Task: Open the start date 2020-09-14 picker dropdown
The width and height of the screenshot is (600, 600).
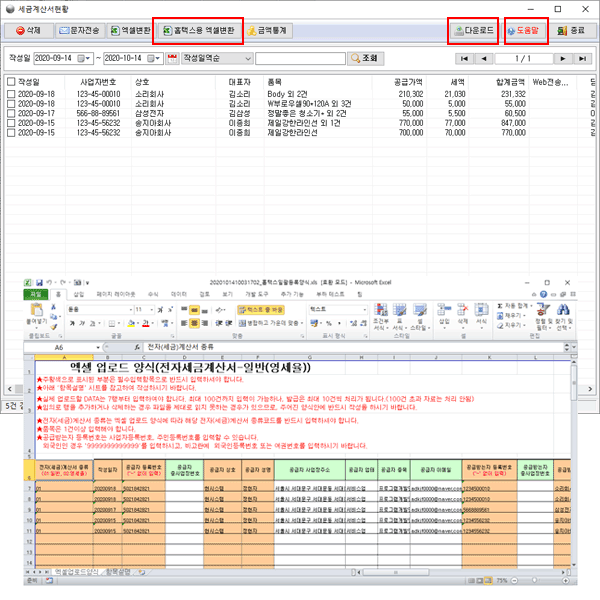Action: [x=84, y=59]
